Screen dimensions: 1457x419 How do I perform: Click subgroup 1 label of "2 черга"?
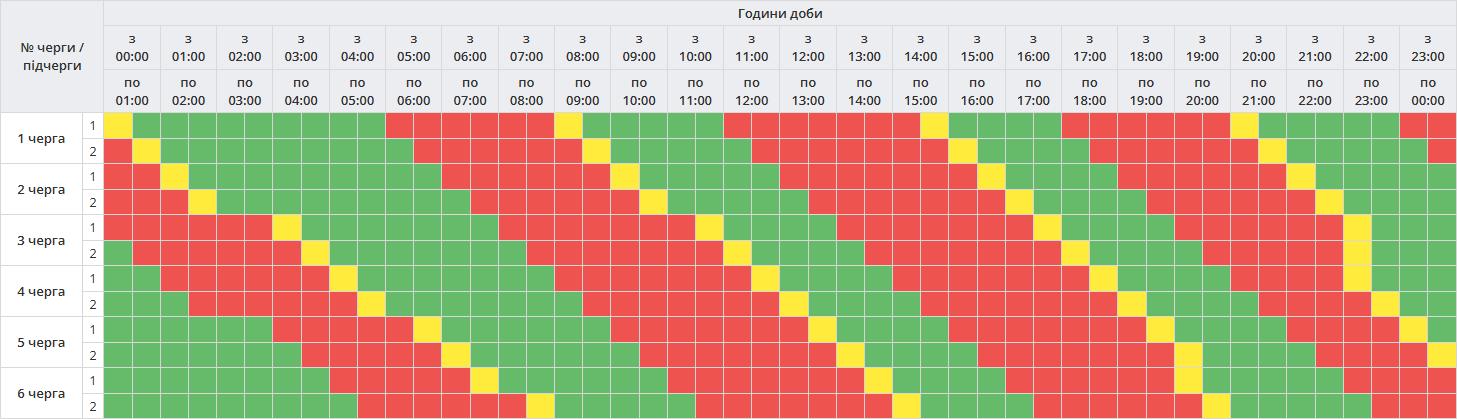pos(93,177)
